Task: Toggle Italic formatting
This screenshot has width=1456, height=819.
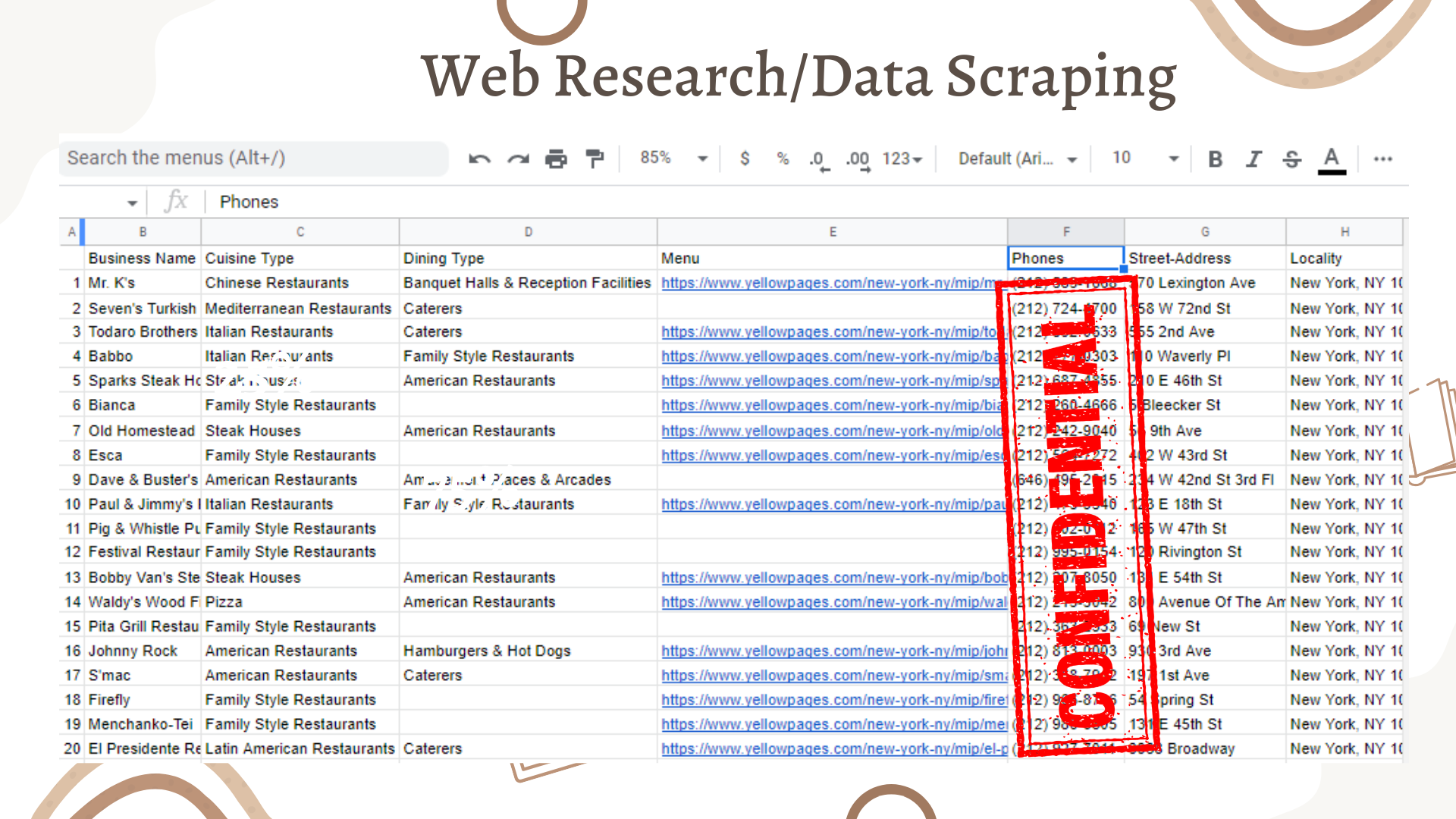Action: click(x=1254, y=158)
